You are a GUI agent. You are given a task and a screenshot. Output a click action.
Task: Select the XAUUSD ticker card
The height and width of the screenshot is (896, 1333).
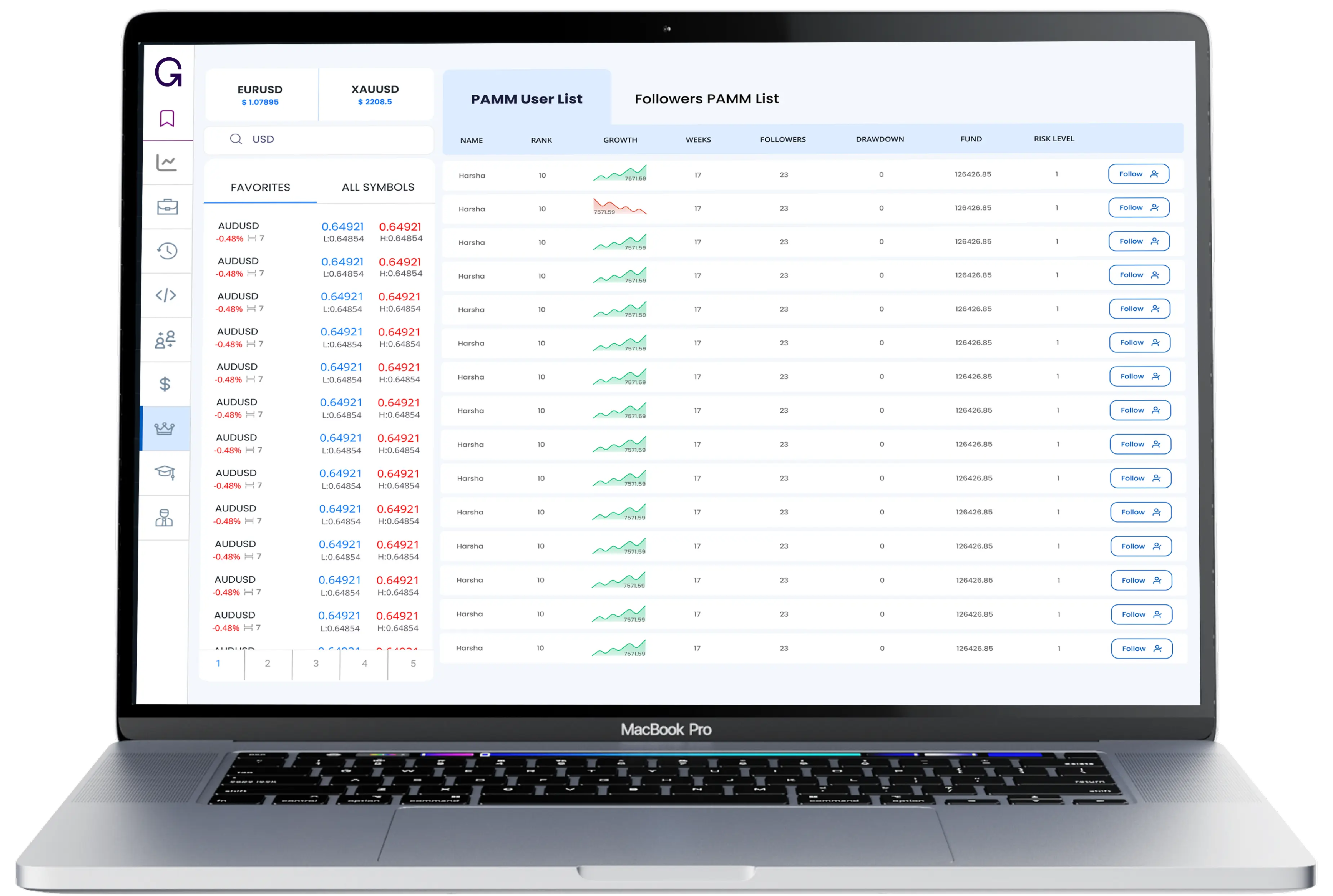click(x=376, y=95)
